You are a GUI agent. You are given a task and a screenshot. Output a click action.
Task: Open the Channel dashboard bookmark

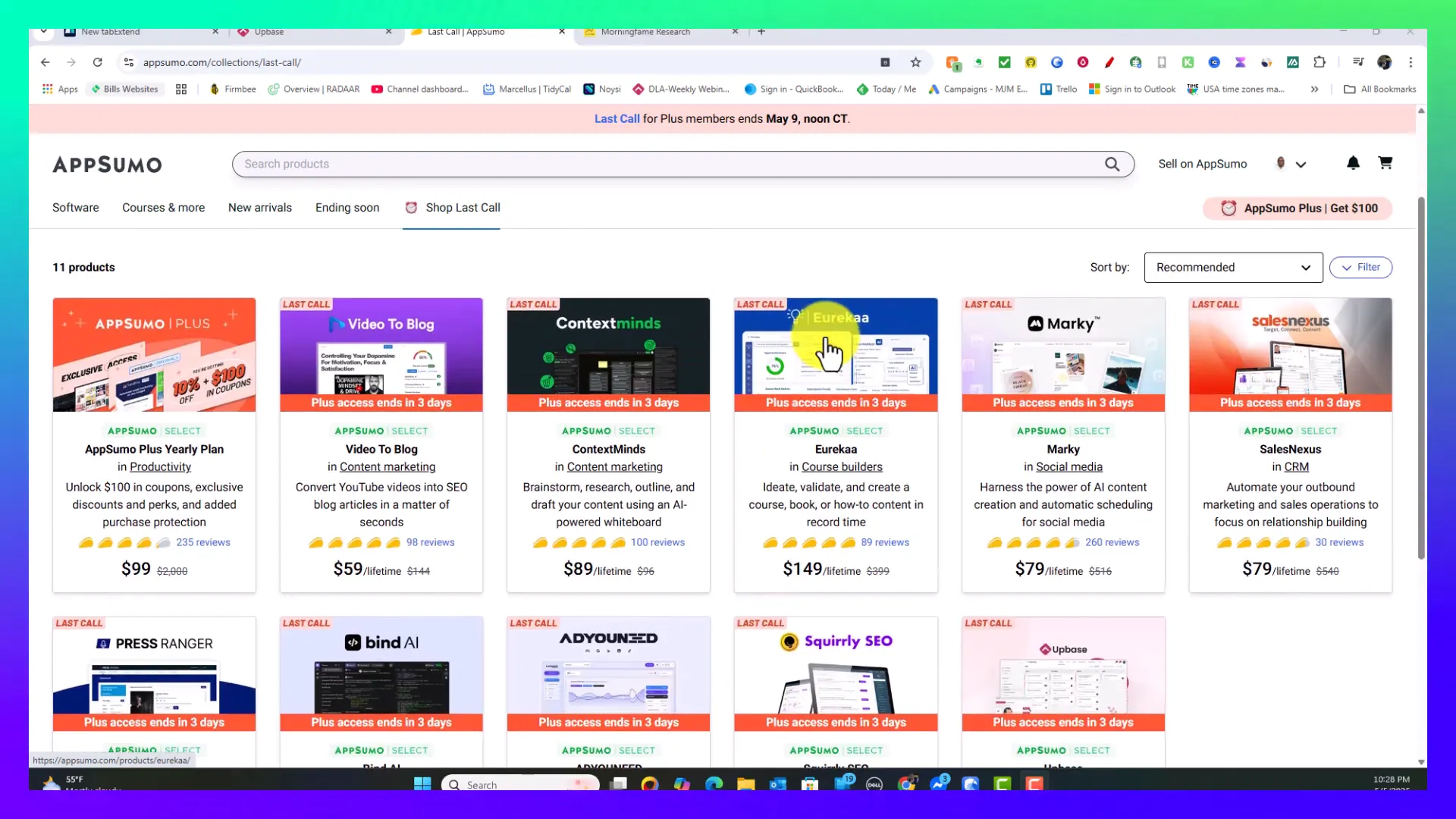[x=419, y=89]
